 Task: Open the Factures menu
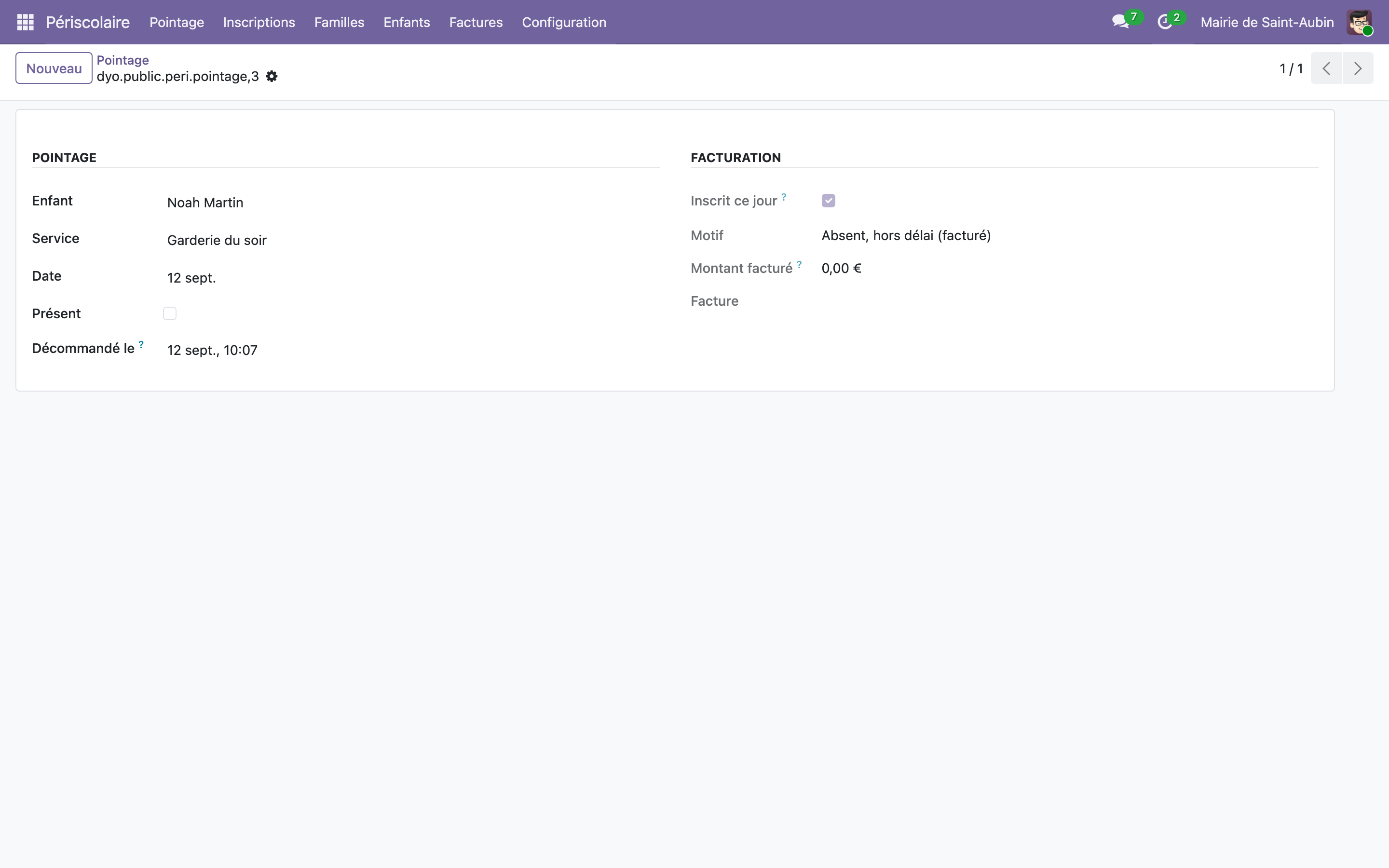click(x=476, y=22)
